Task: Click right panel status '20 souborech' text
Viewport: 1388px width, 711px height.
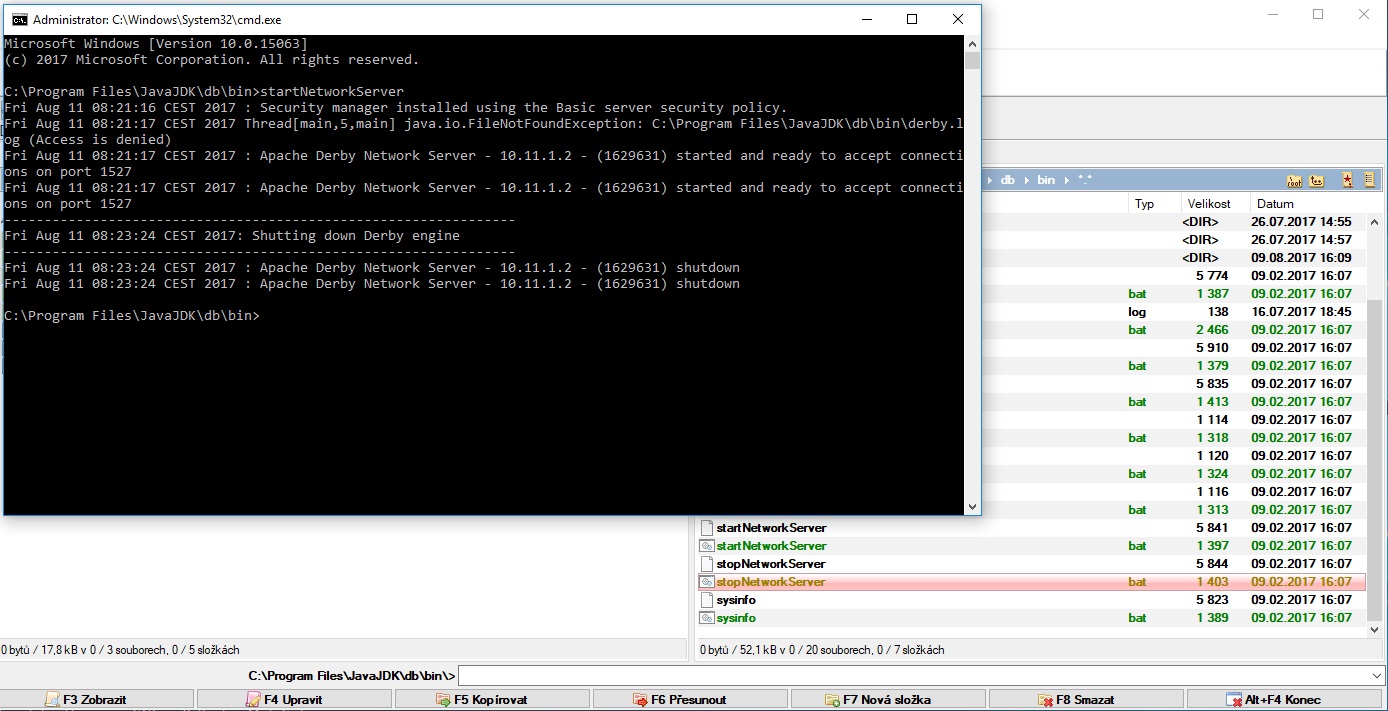Action: click(838, 650)
